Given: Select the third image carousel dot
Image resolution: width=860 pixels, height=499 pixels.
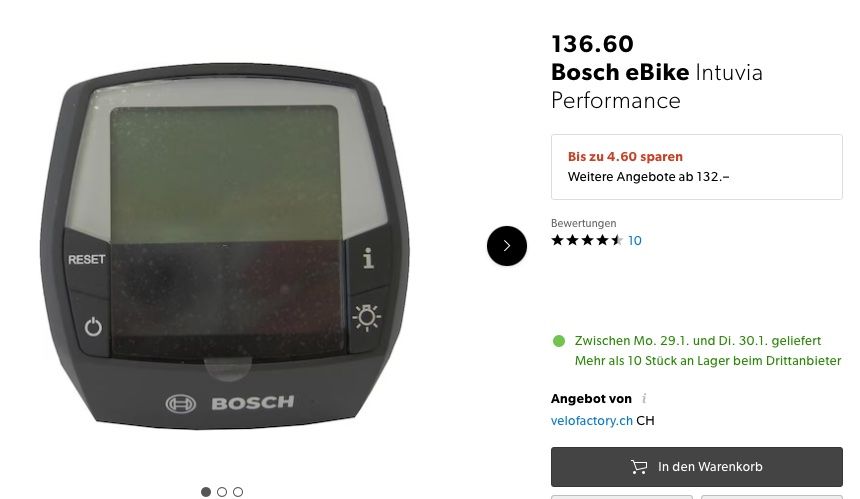Looking at the screenshot, I should 237,492.
